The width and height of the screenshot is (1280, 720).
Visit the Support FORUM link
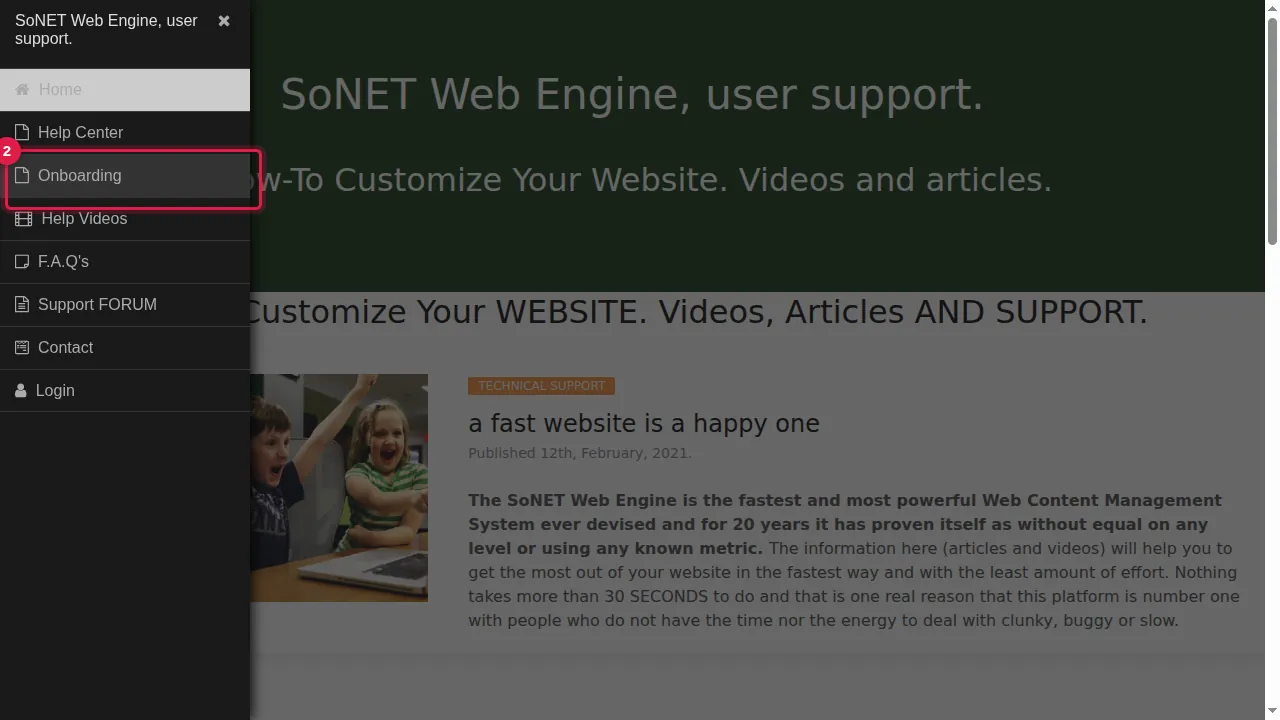point(125,304)
